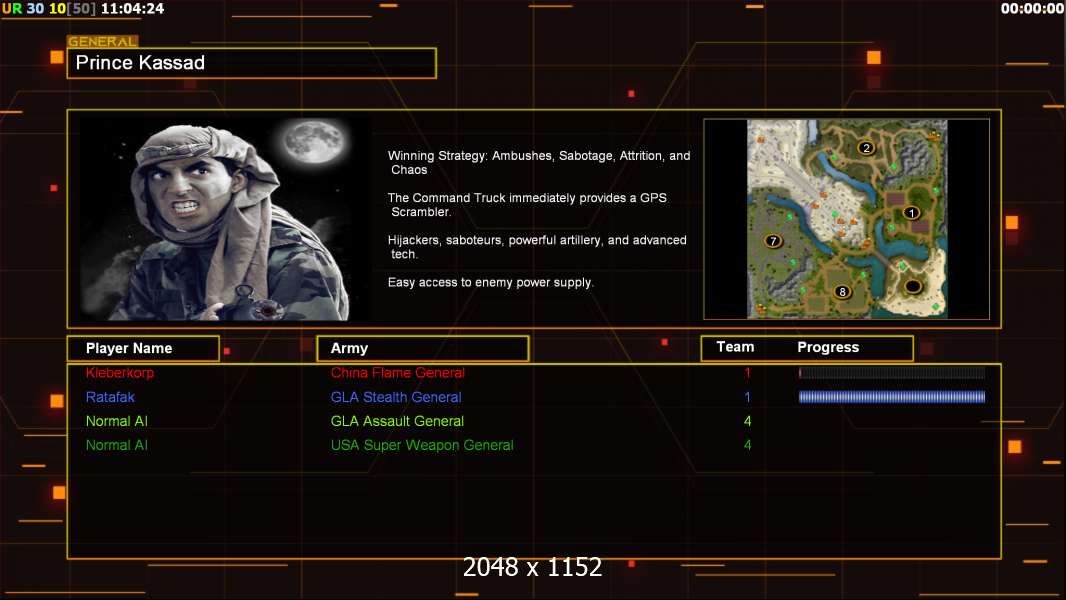Click the USA Super Weapon General army entry
Image resolution: width=1066 pixels, height=600 pixels.
pos(422,445)
